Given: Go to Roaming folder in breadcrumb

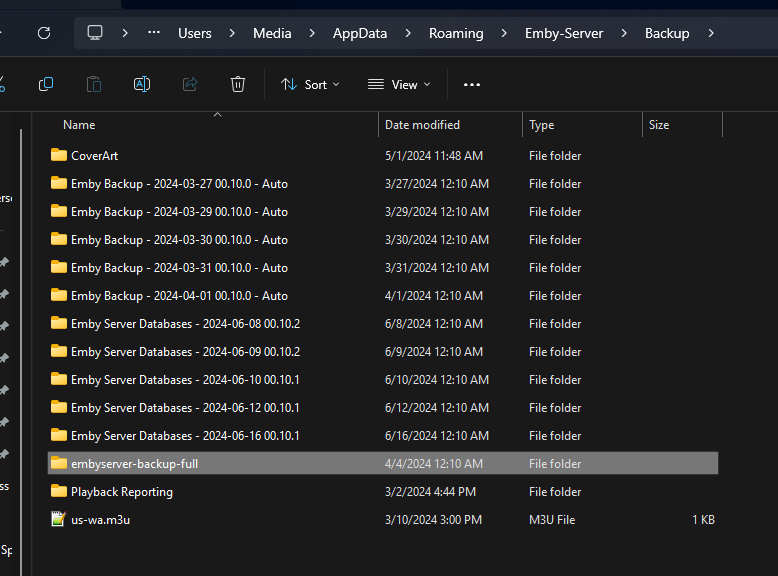Looking at the screenshot, I should [x=456, y=33].
